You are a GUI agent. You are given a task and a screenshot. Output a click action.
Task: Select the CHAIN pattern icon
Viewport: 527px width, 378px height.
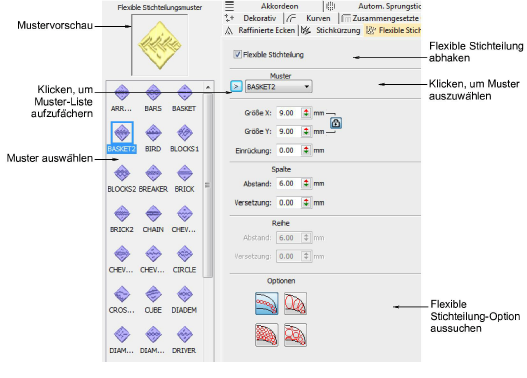(153, 214)
